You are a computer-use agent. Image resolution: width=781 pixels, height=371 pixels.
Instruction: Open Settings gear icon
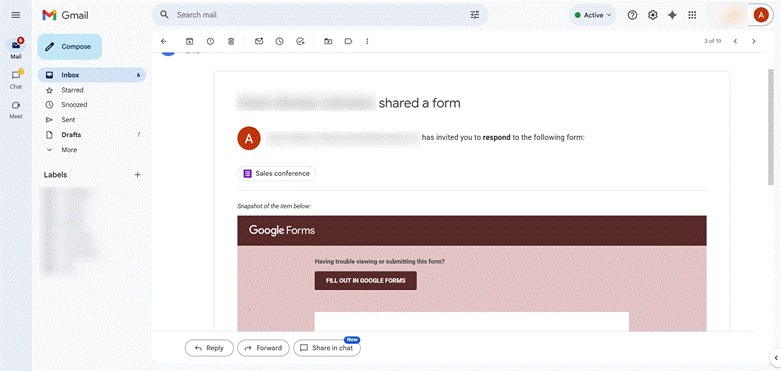click(x=652, y=15)
